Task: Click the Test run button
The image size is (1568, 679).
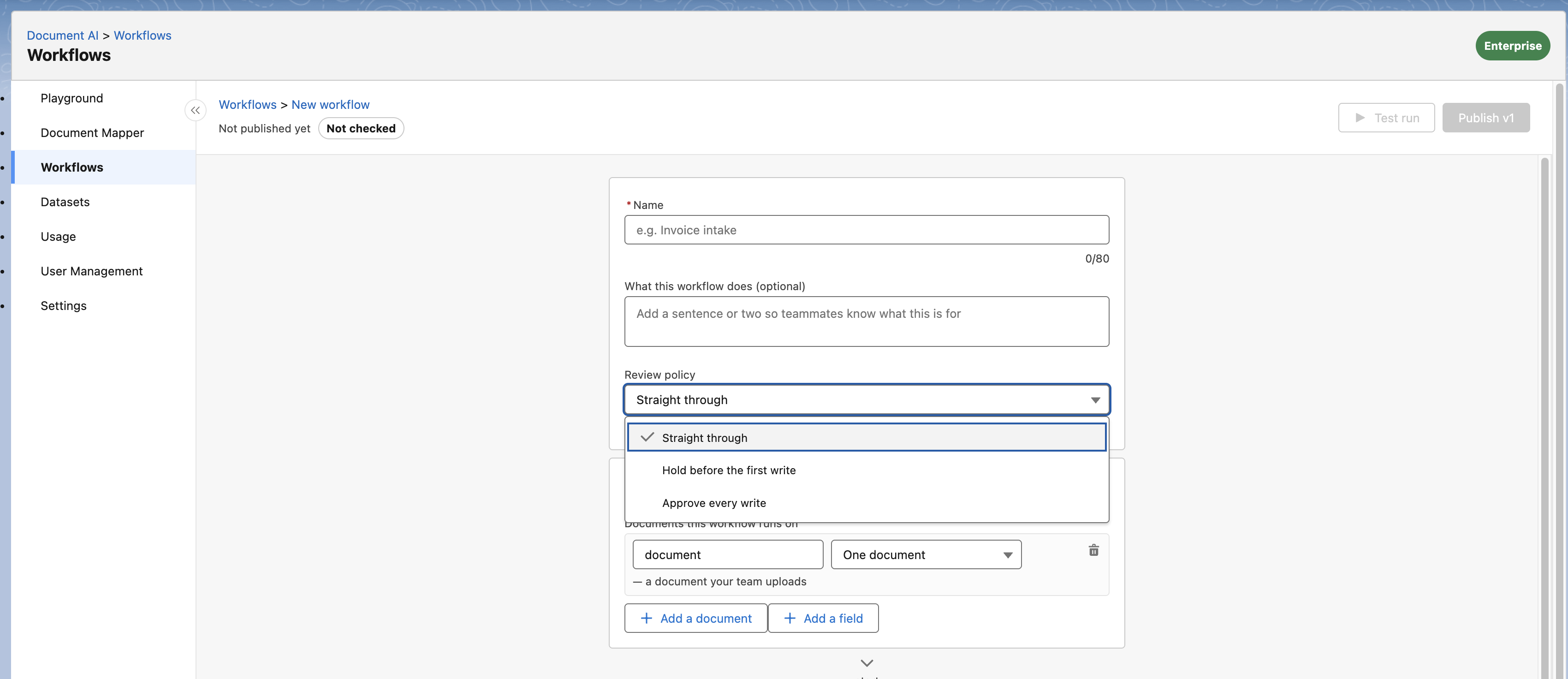Action: (x=1386, y=118)
